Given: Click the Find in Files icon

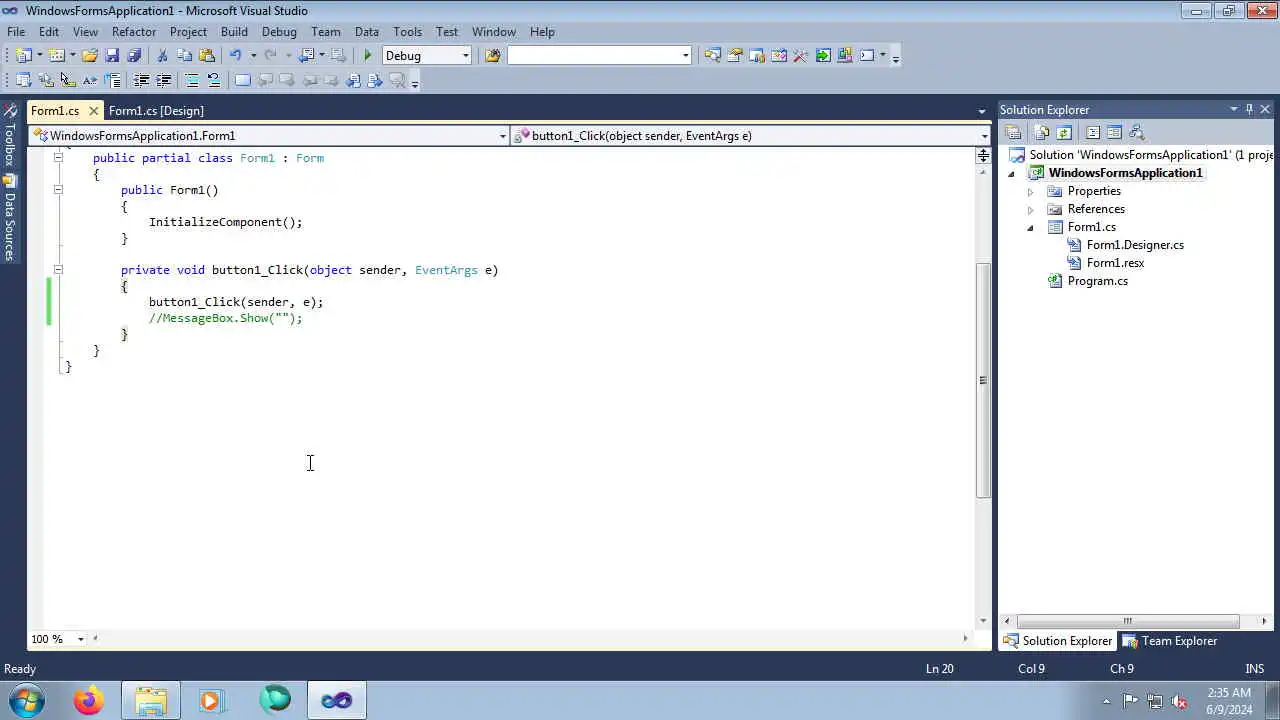Looking at the screenshot, I should [x=492, y=56].
